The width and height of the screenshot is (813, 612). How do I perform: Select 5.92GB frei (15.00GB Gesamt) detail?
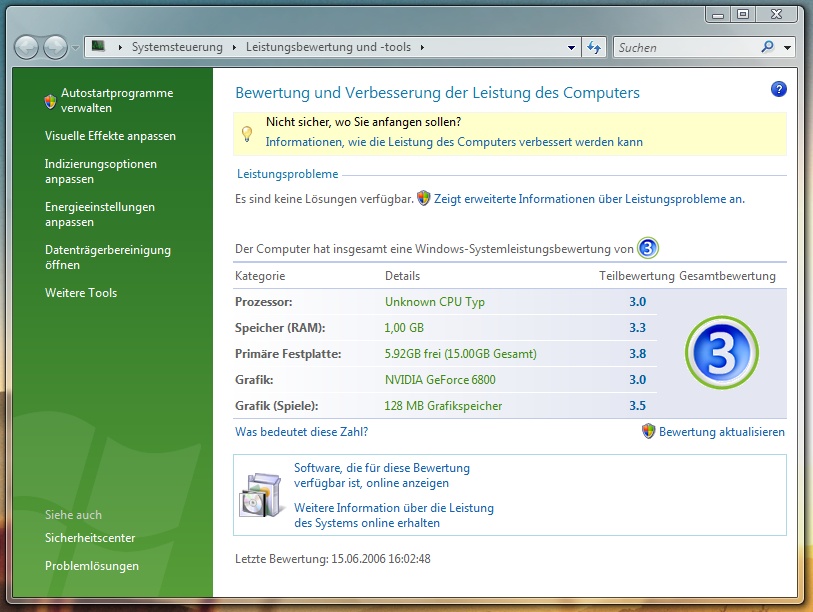(460, 354)
